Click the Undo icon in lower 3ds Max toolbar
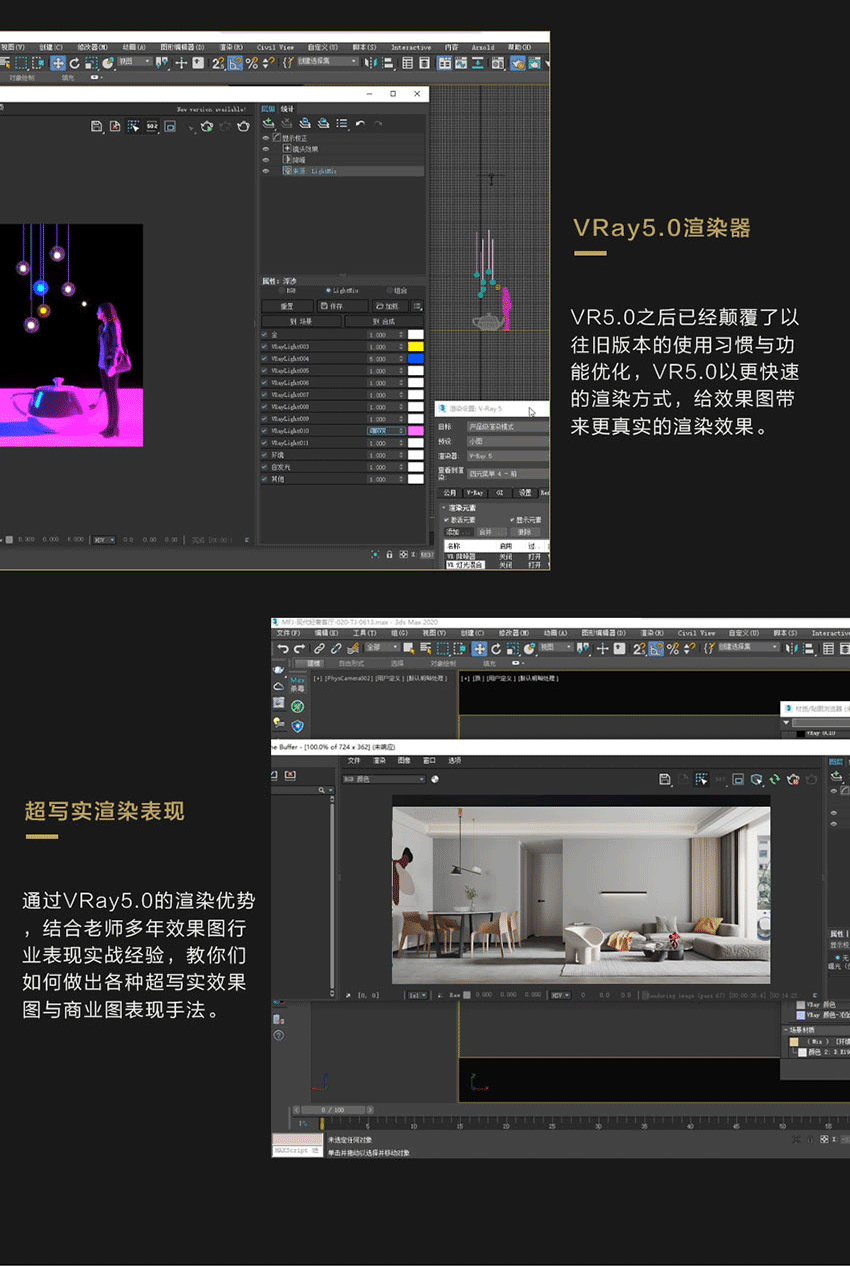The image size is (850, 1266). click(x=283, y=649)
